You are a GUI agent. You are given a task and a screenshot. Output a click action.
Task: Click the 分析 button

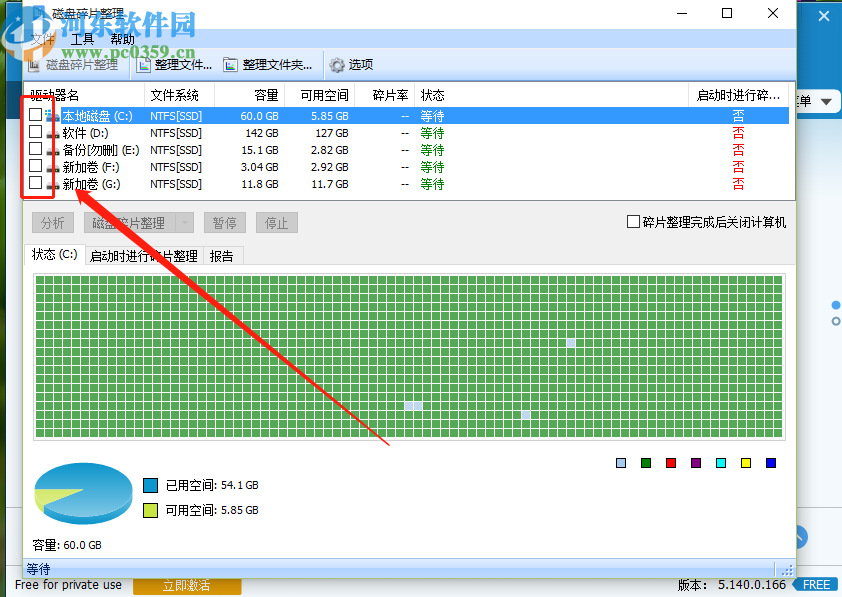tap(53, 223)
